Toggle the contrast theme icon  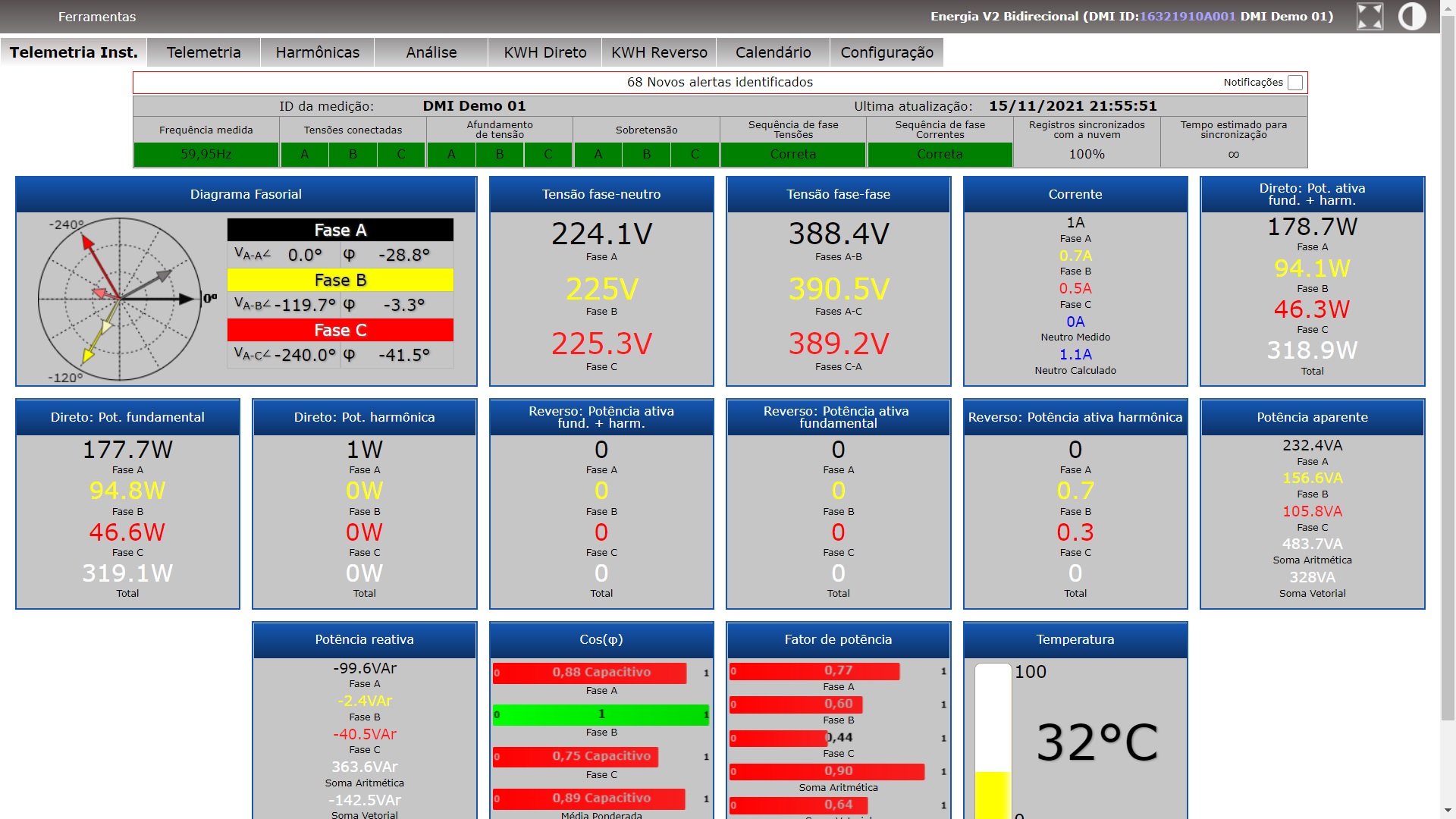coord(1412,17)
